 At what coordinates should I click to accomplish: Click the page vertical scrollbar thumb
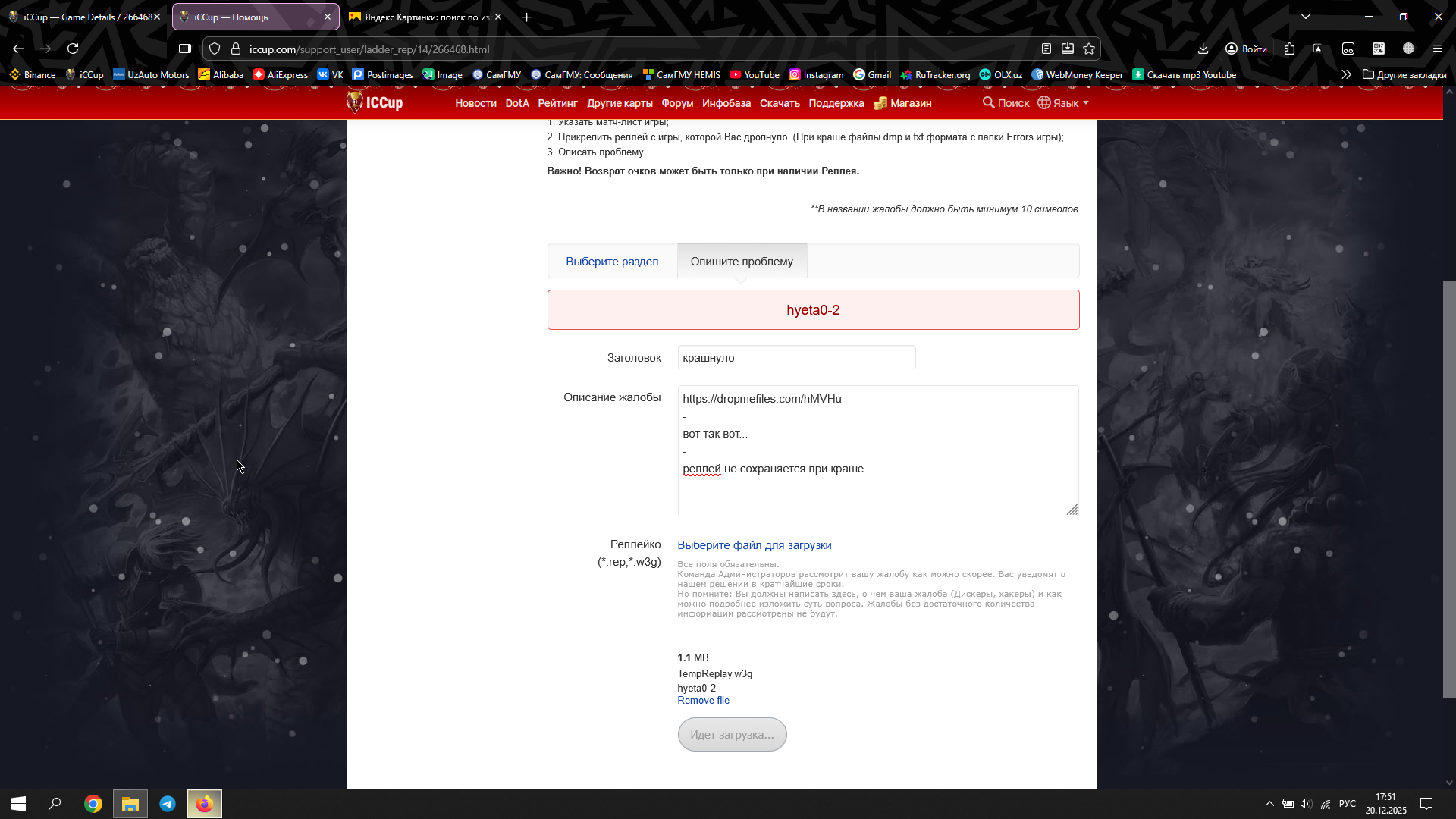1448,489
